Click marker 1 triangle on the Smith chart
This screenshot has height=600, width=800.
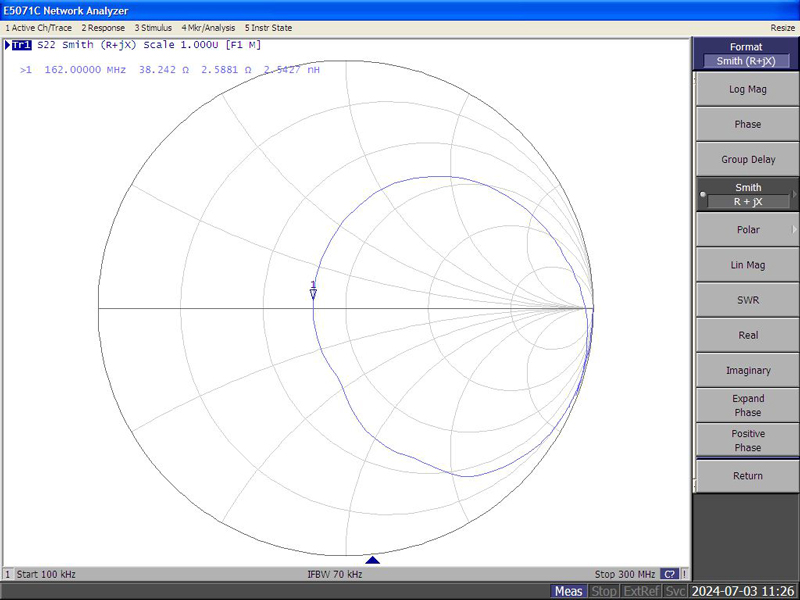tap(313, 293)
